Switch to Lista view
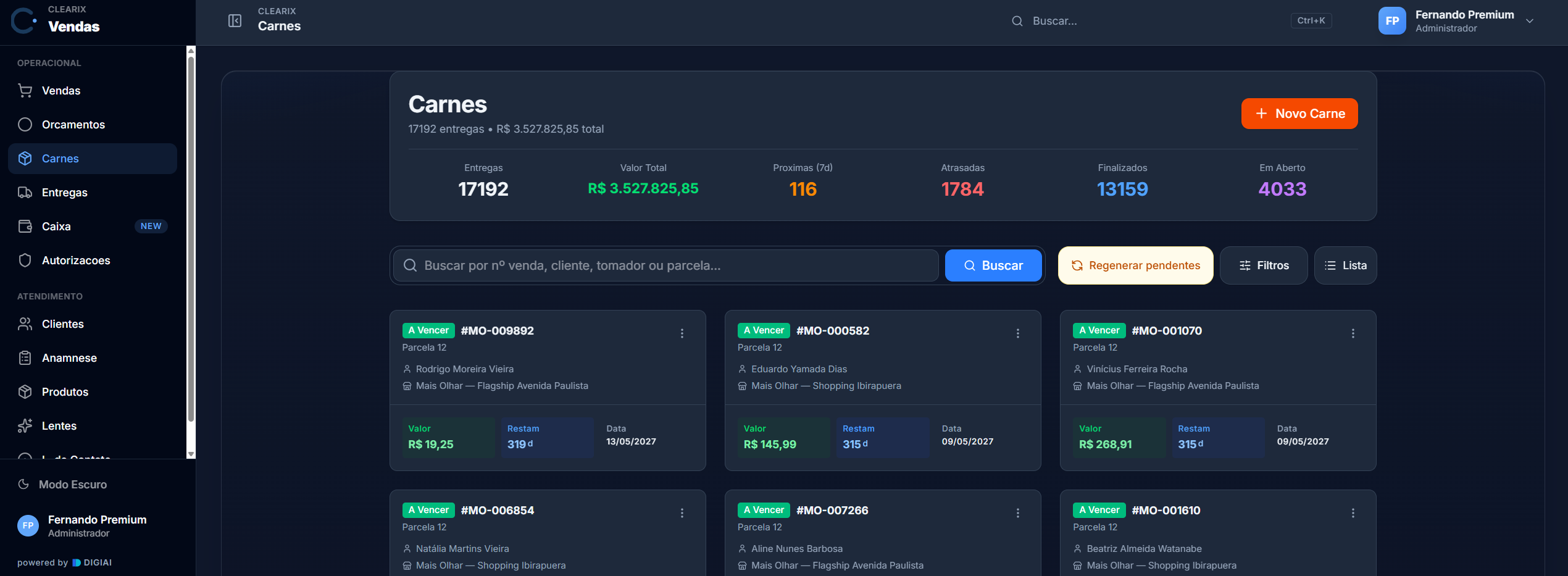Image resolution: width=1568 pixels, height=576 pixels. pos(1345,265)
